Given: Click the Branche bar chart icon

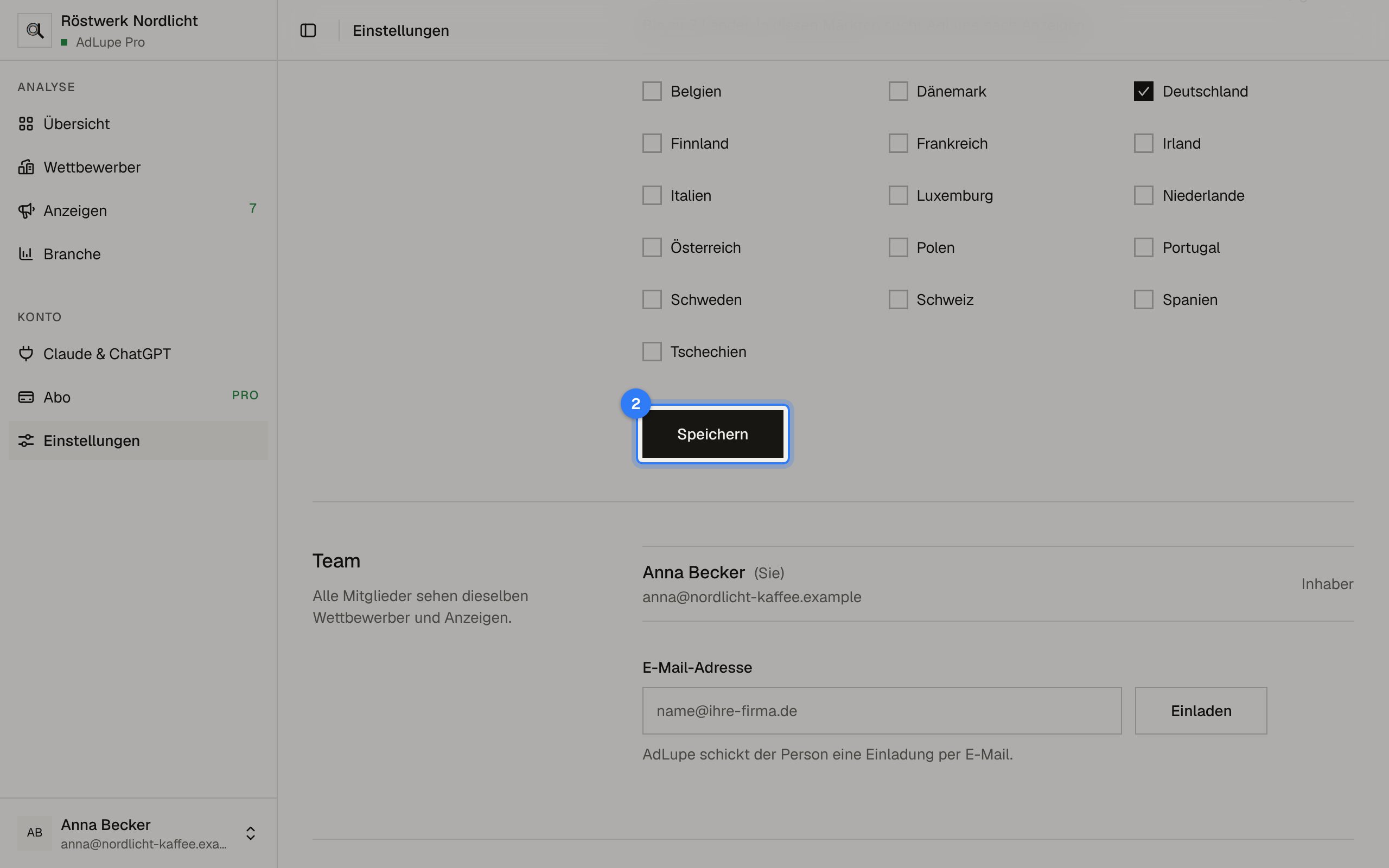Looking at the screenshot, I should 26,254.
